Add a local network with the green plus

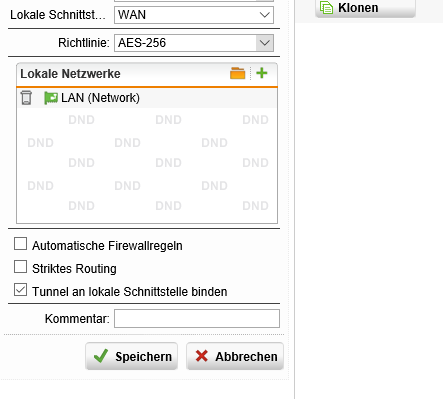click(x=262, y=73)
